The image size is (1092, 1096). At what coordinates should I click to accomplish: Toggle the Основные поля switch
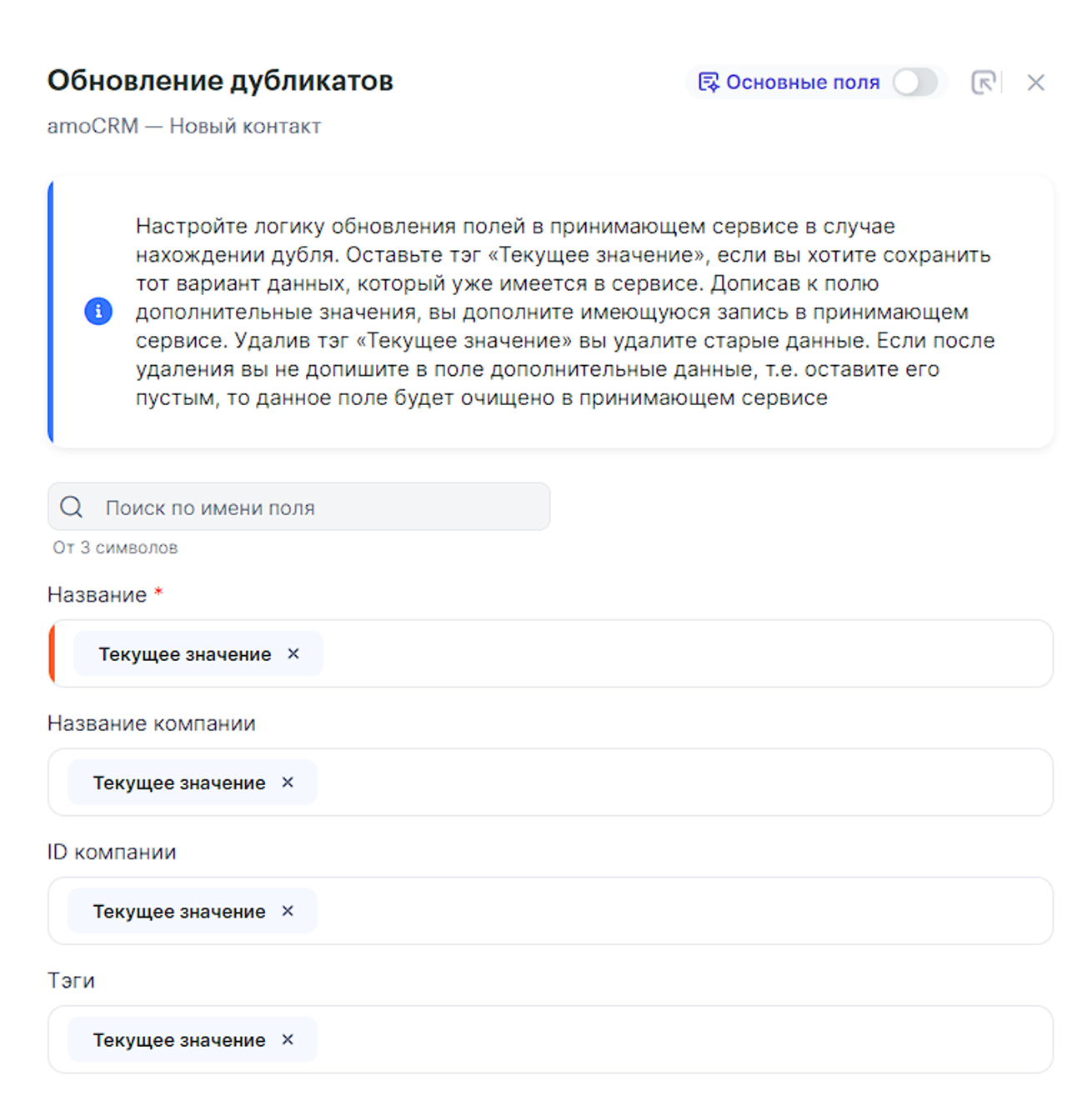pyautogui.click(x=914, y=83)
